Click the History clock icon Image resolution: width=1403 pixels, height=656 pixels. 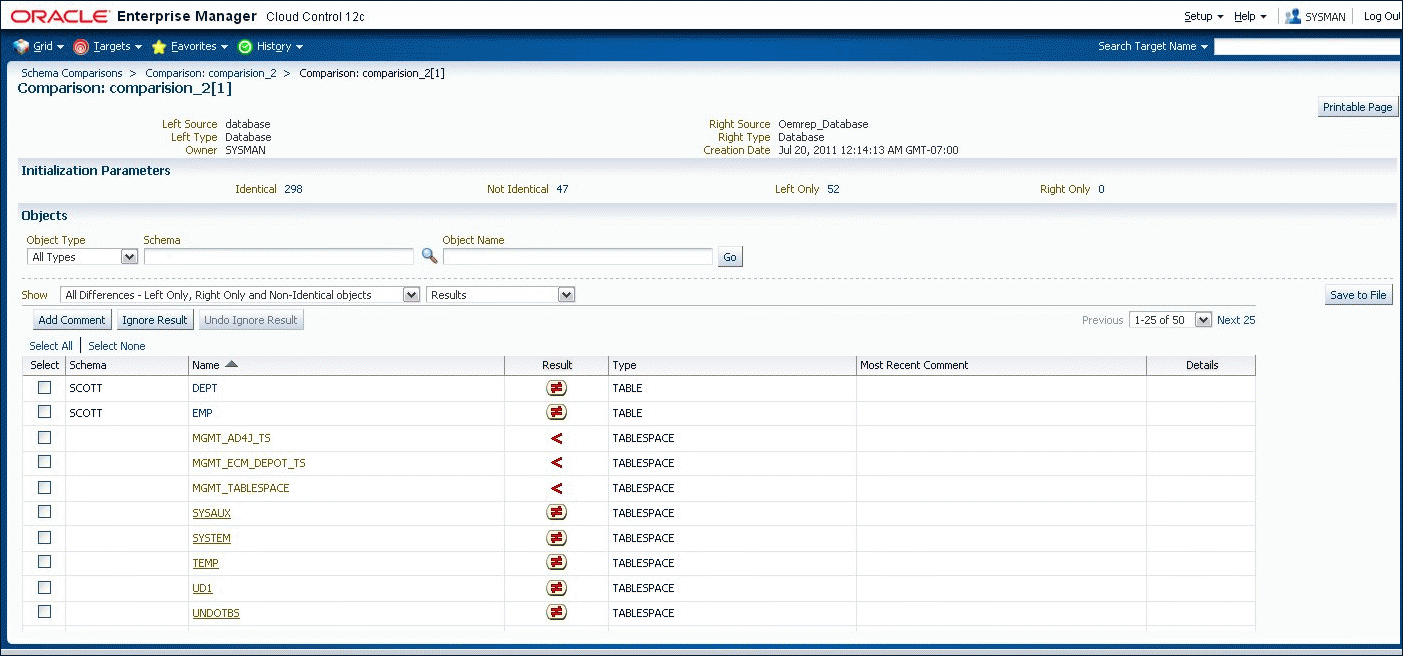coord(245,46)
